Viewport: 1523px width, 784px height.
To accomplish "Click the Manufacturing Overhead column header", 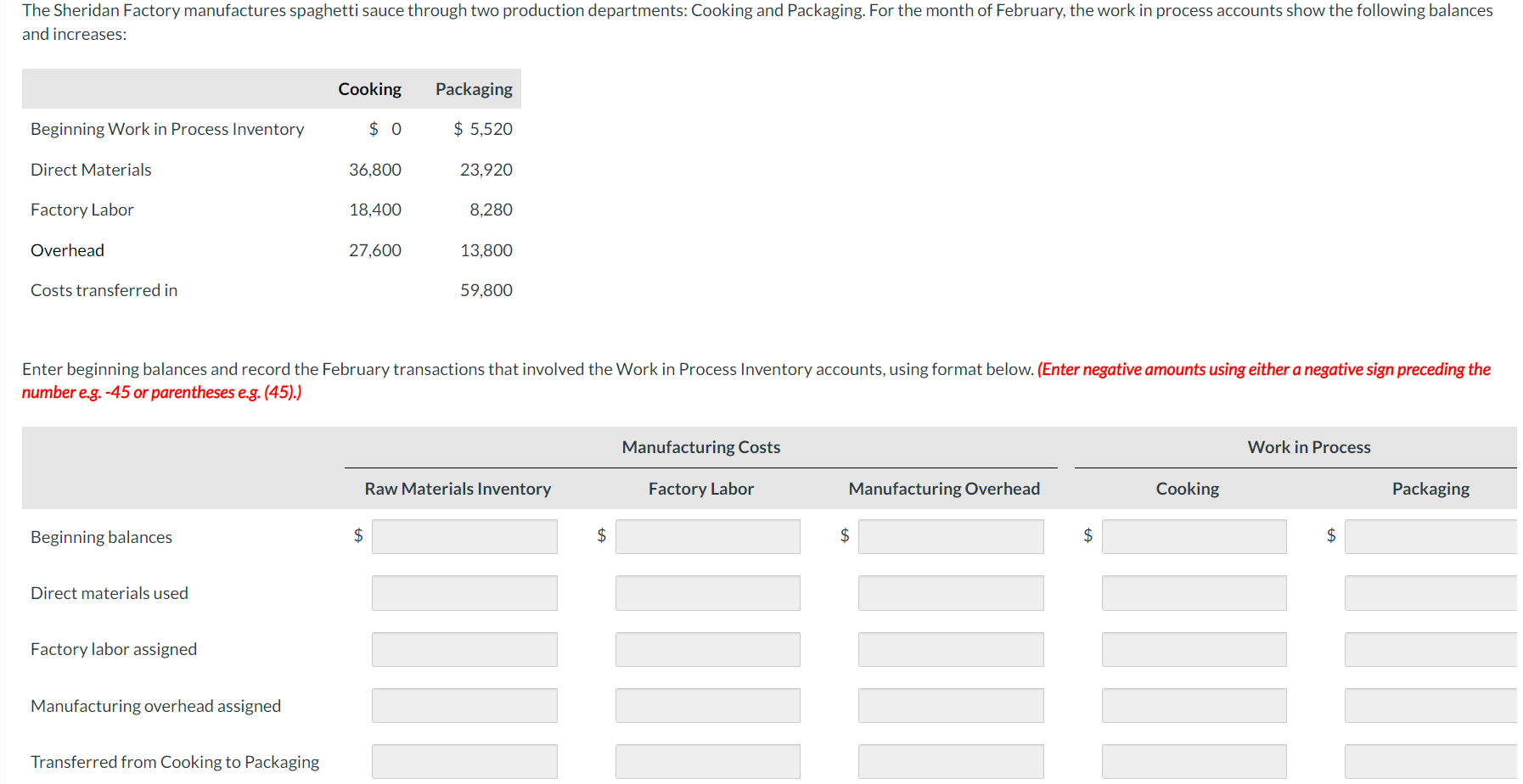I will click(944, 489).
